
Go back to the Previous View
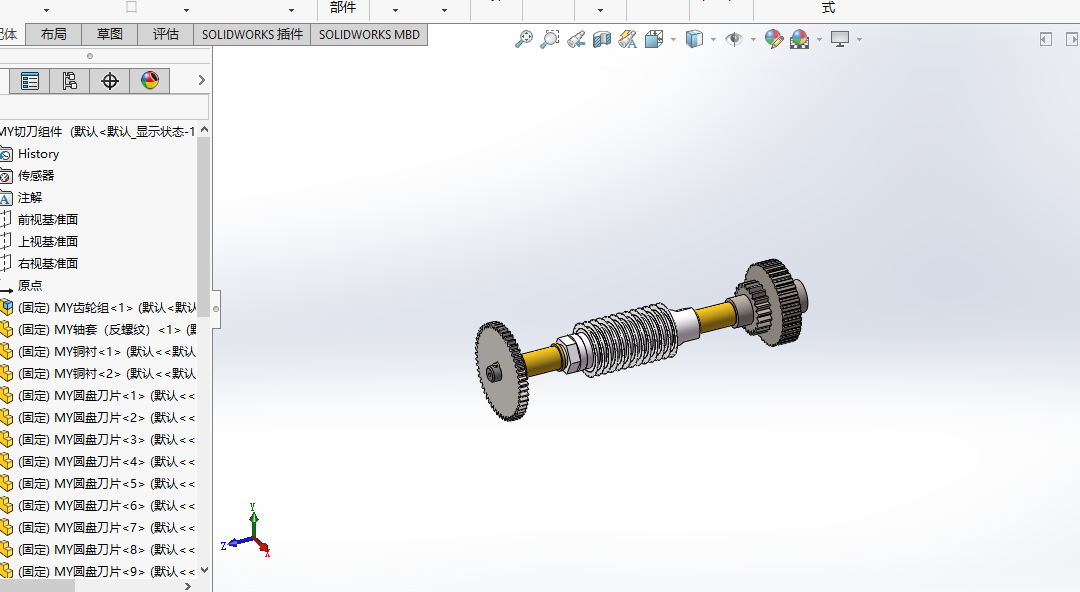point(576,39)
